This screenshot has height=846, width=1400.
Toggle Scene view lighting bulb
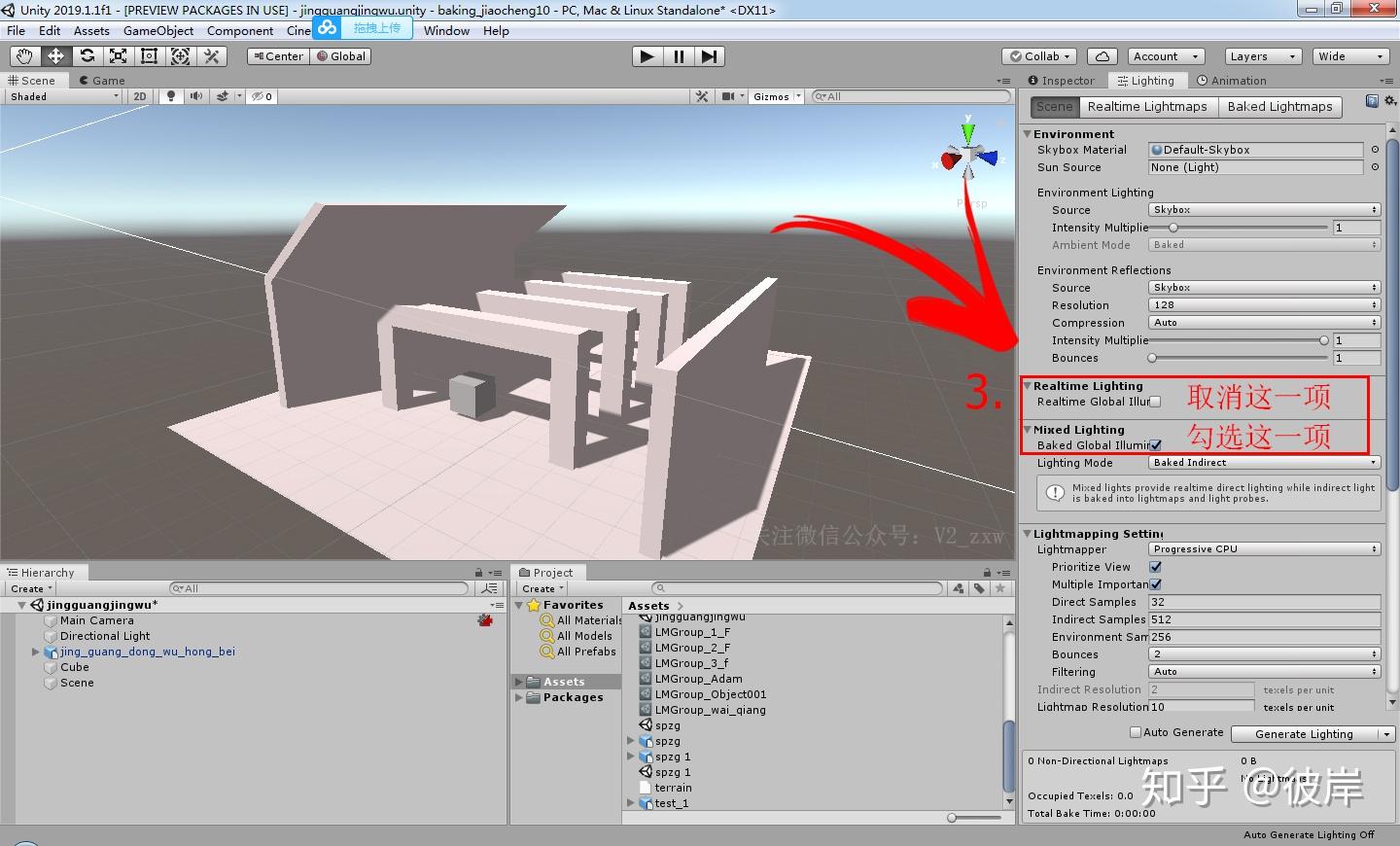point(171,96)
